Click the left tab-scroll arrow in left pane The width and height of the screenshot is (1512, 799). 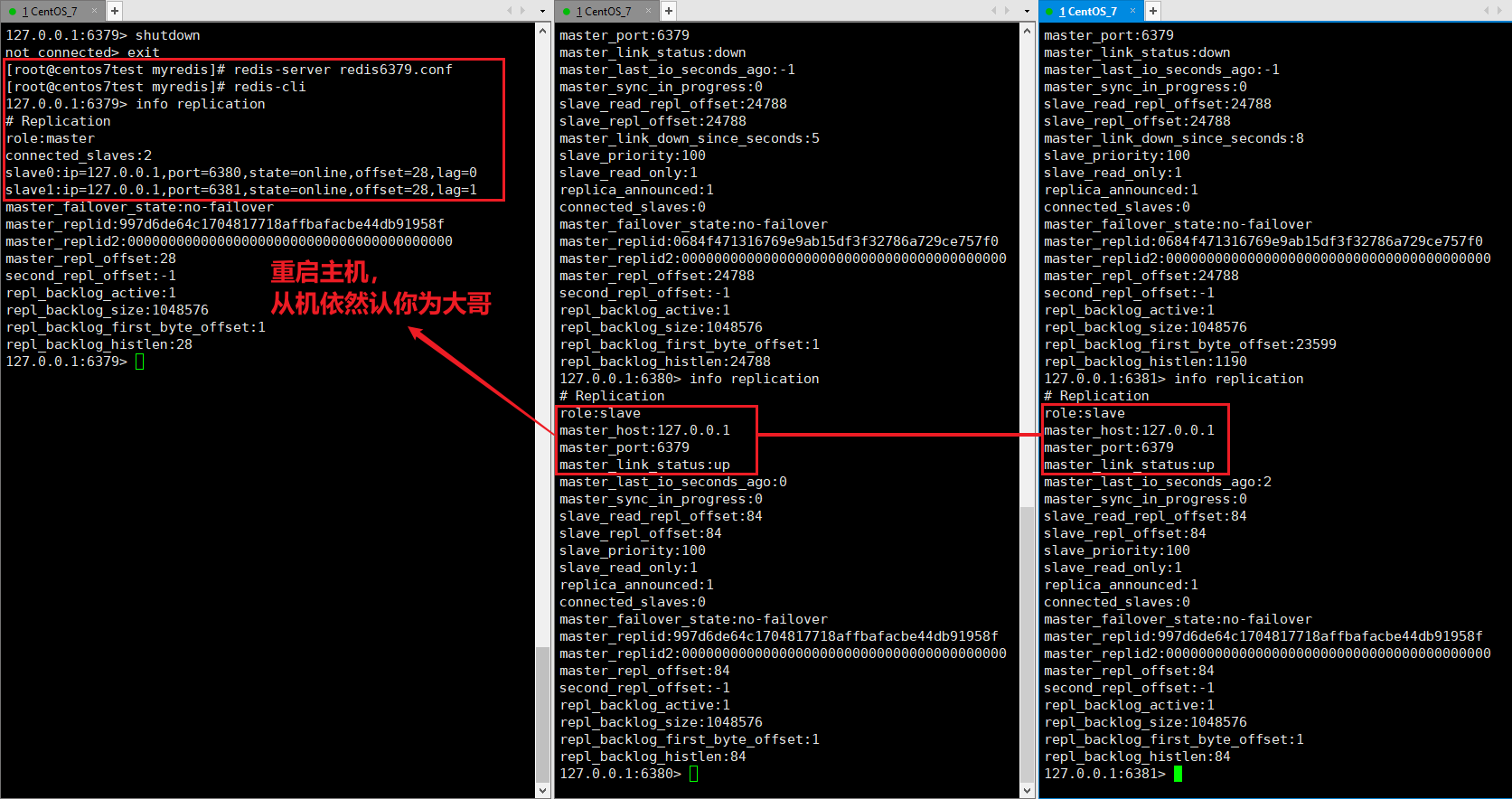tap(510, 11)
